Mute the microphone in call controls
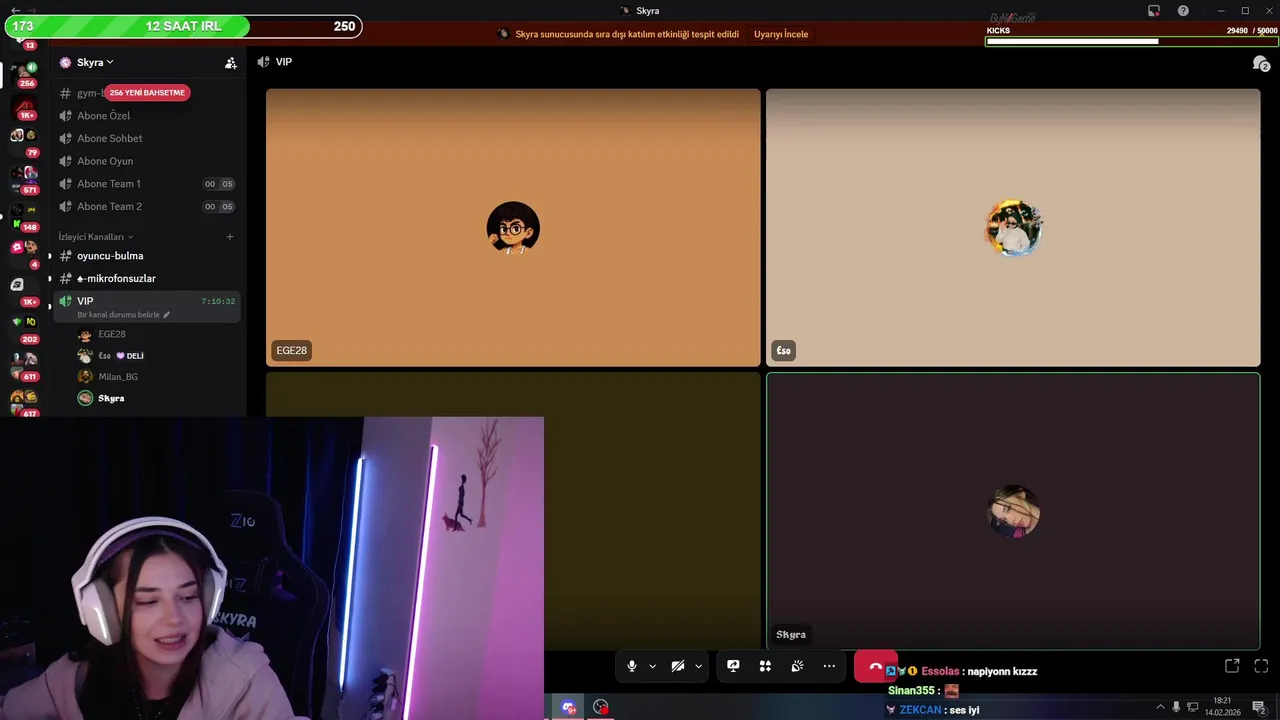 click(631, 666)
